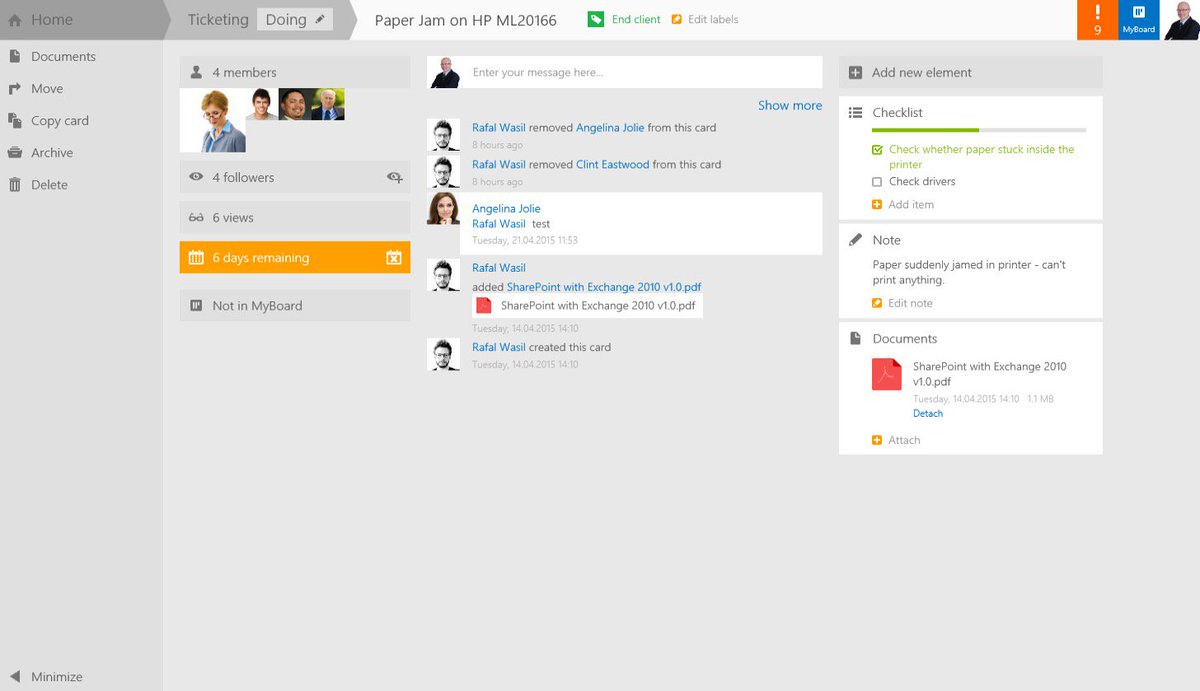The width and height of the screenshot is (1200, 691).
Task: Click the orange Edit labels icon
Action: [677, 19]
